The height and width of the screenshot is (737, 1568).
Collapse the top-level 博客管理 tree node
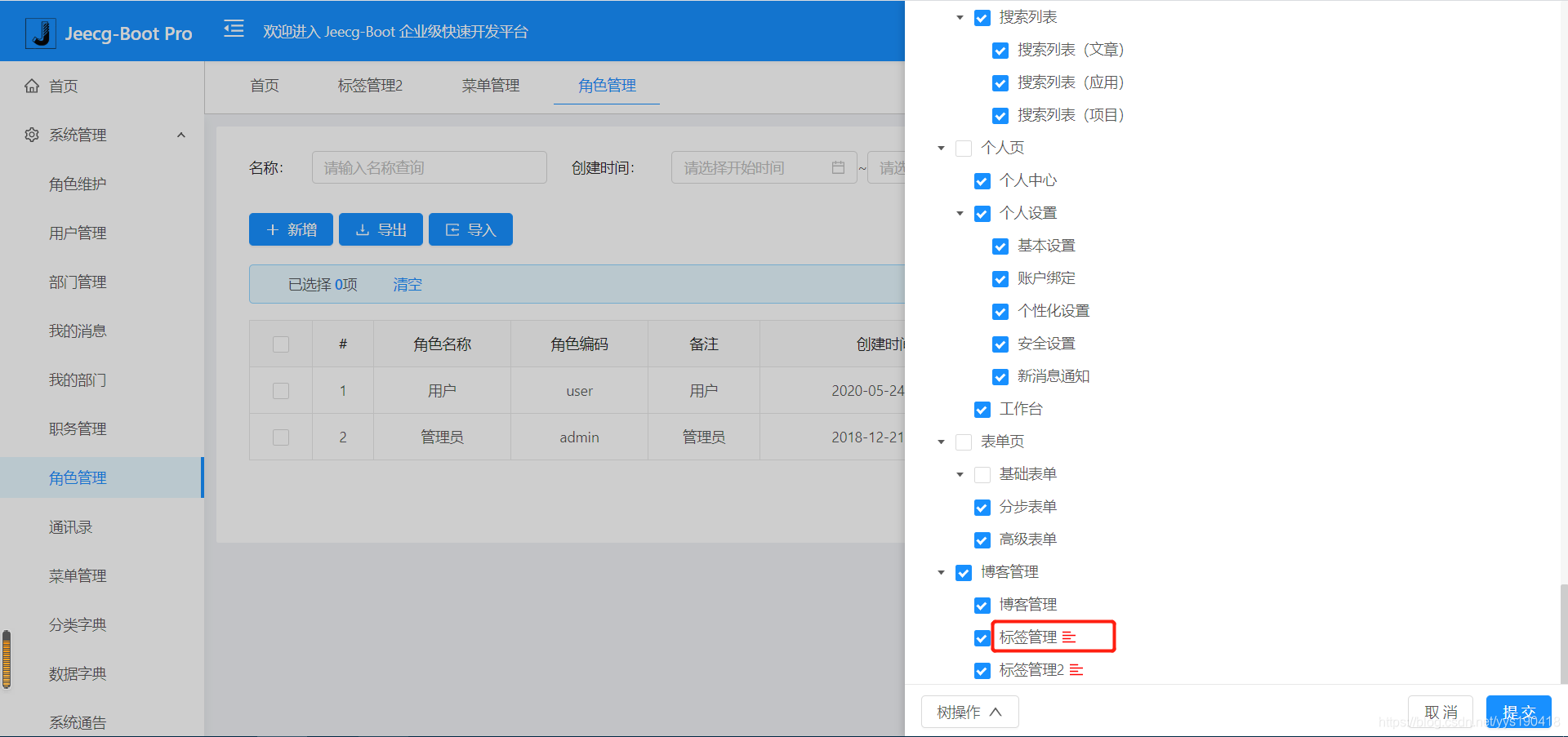(941, 572)
